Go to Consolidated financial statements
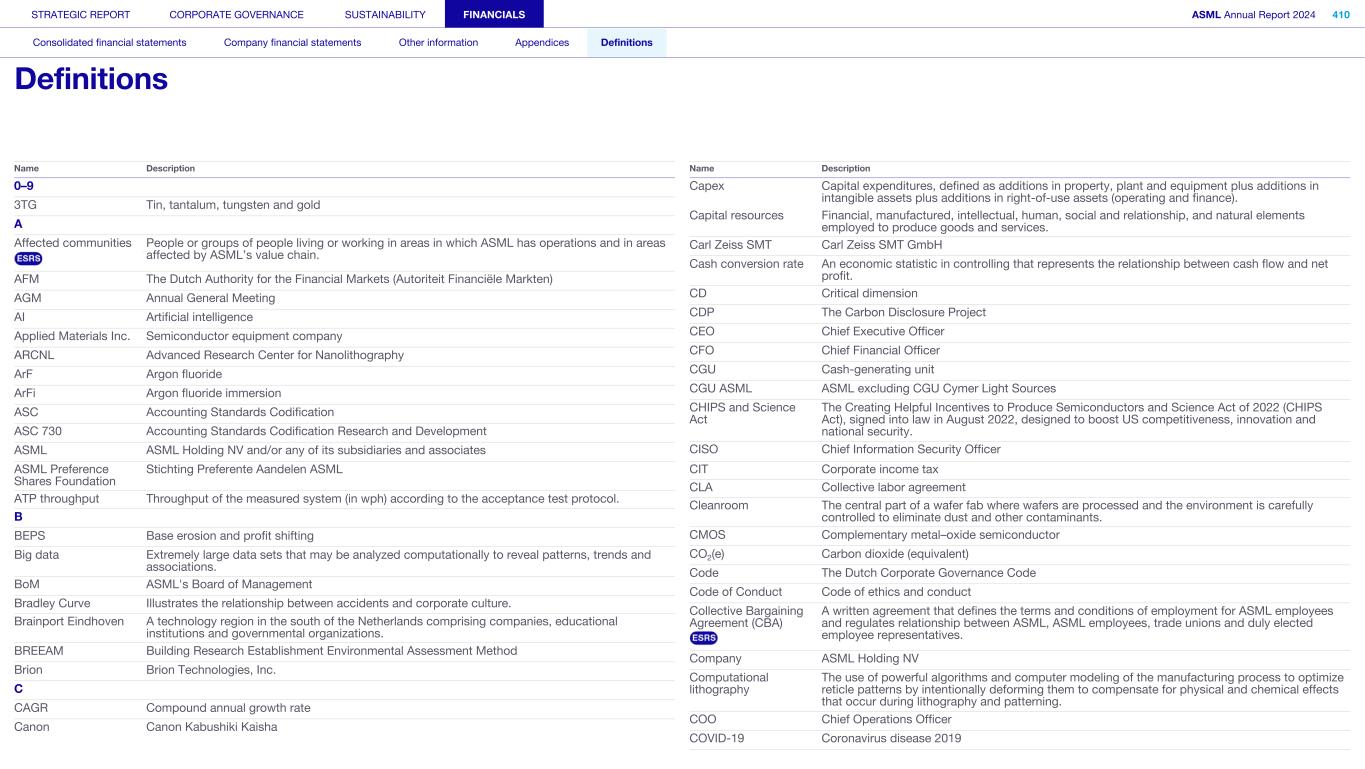Viewport: 1365px width, 769px height. click(109, 43)
